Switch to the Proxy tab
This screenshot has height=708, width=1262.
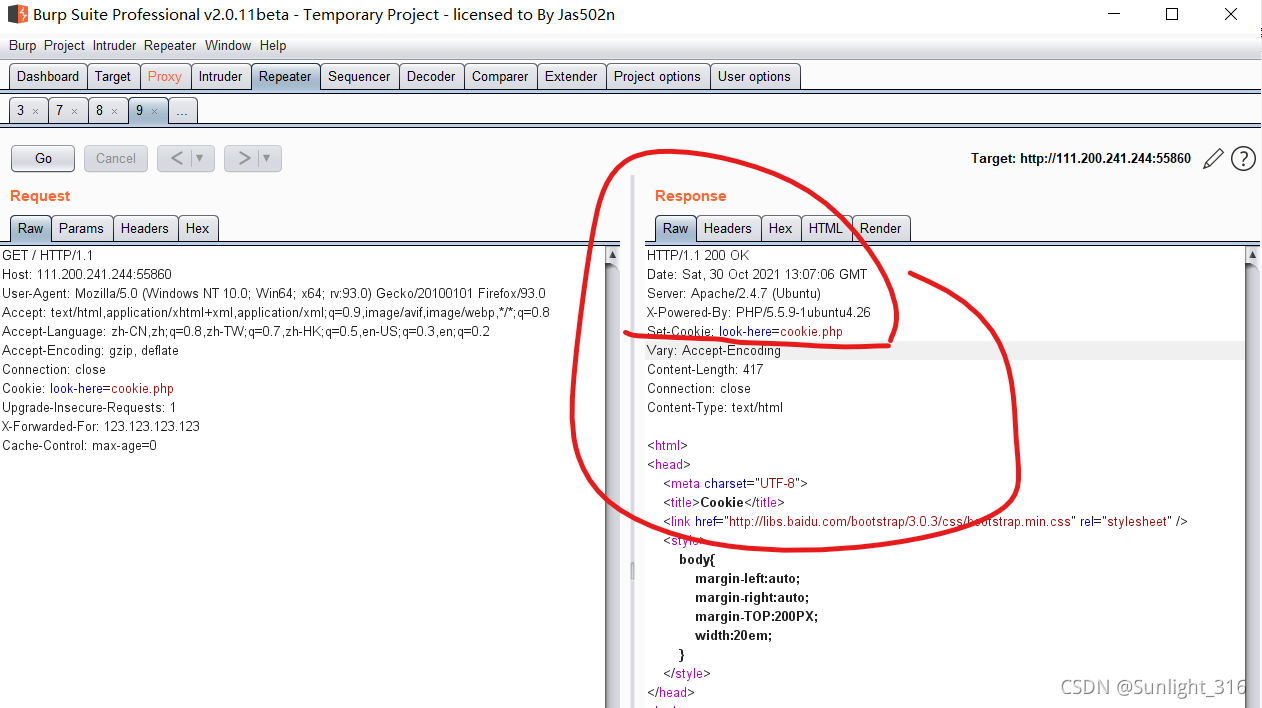[165, 76]
